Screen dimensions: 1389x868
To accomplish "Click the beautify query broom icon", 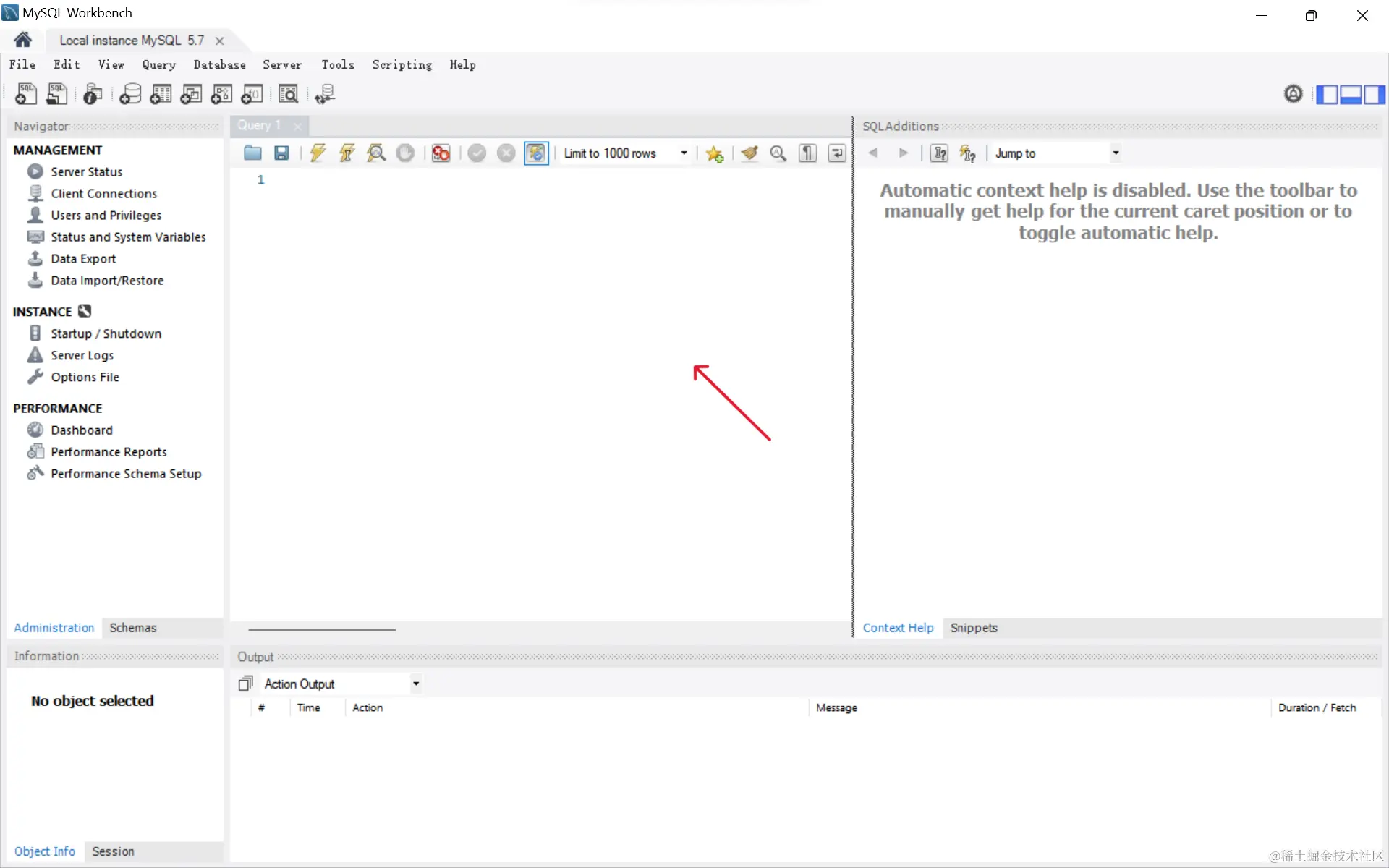I will click(749, 153).
